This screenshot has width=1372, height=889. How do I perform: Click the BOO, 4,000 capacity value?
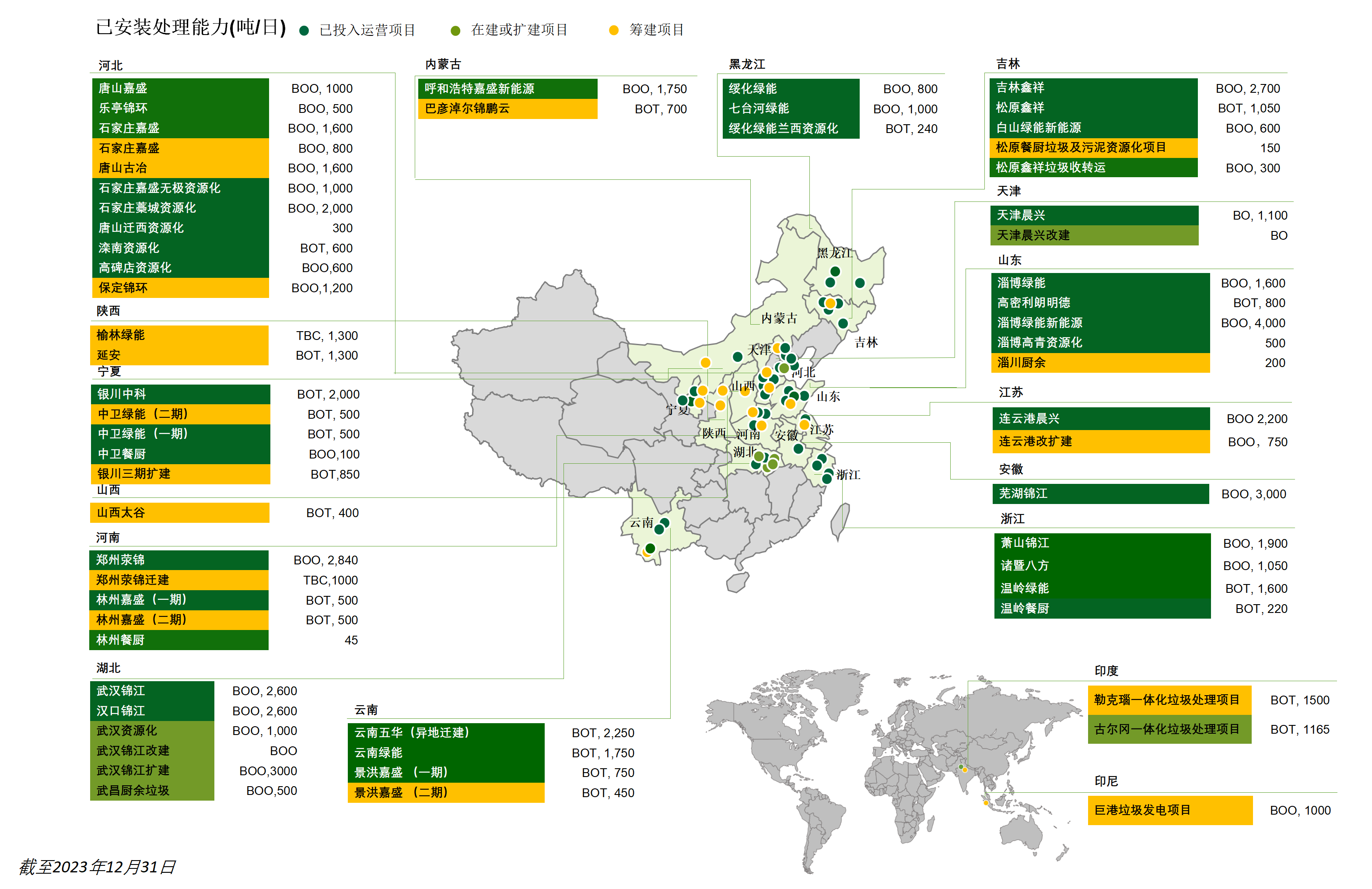click(1253, 323)
